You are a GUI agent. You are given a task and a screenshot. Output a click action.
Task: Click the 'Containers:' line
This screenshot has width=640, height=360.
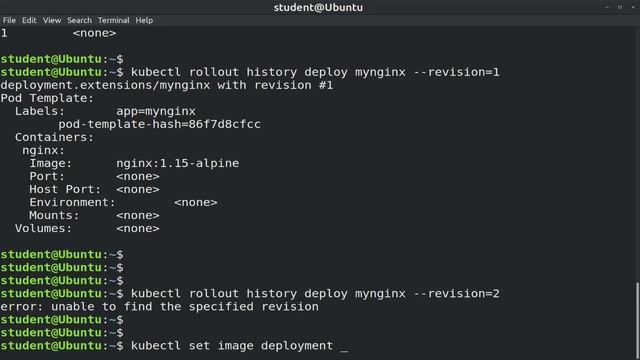[x=54, y=138]
